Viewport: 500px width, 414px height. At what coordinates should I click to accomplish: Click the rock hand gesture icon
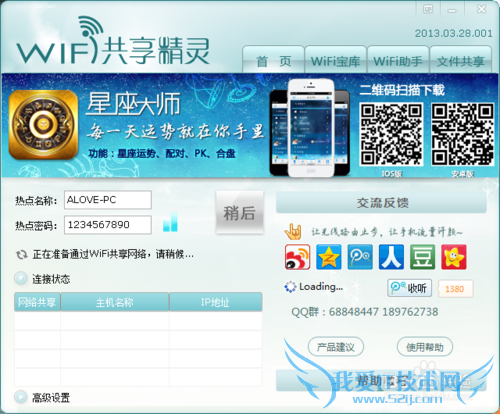pyautogui.click(x=293, y=232)
